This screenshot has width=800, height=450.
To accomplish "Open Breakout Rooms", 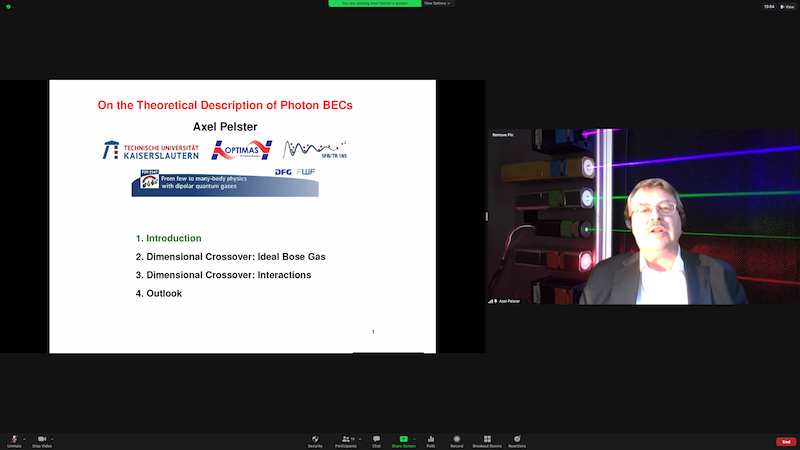I will tap(488, 440).
